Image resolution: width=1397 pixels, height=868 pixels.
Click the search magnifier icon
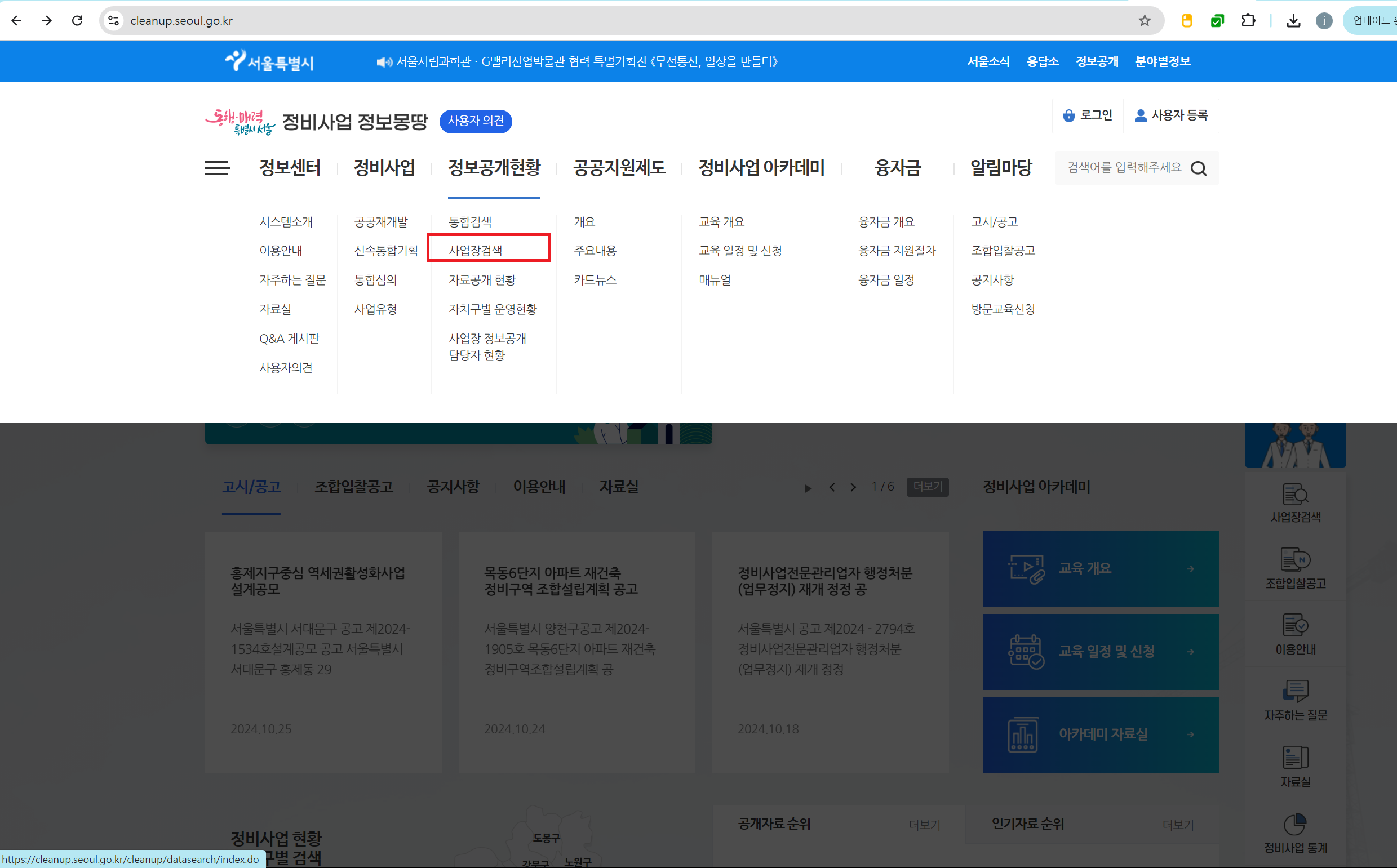(x=1198, y=168)
